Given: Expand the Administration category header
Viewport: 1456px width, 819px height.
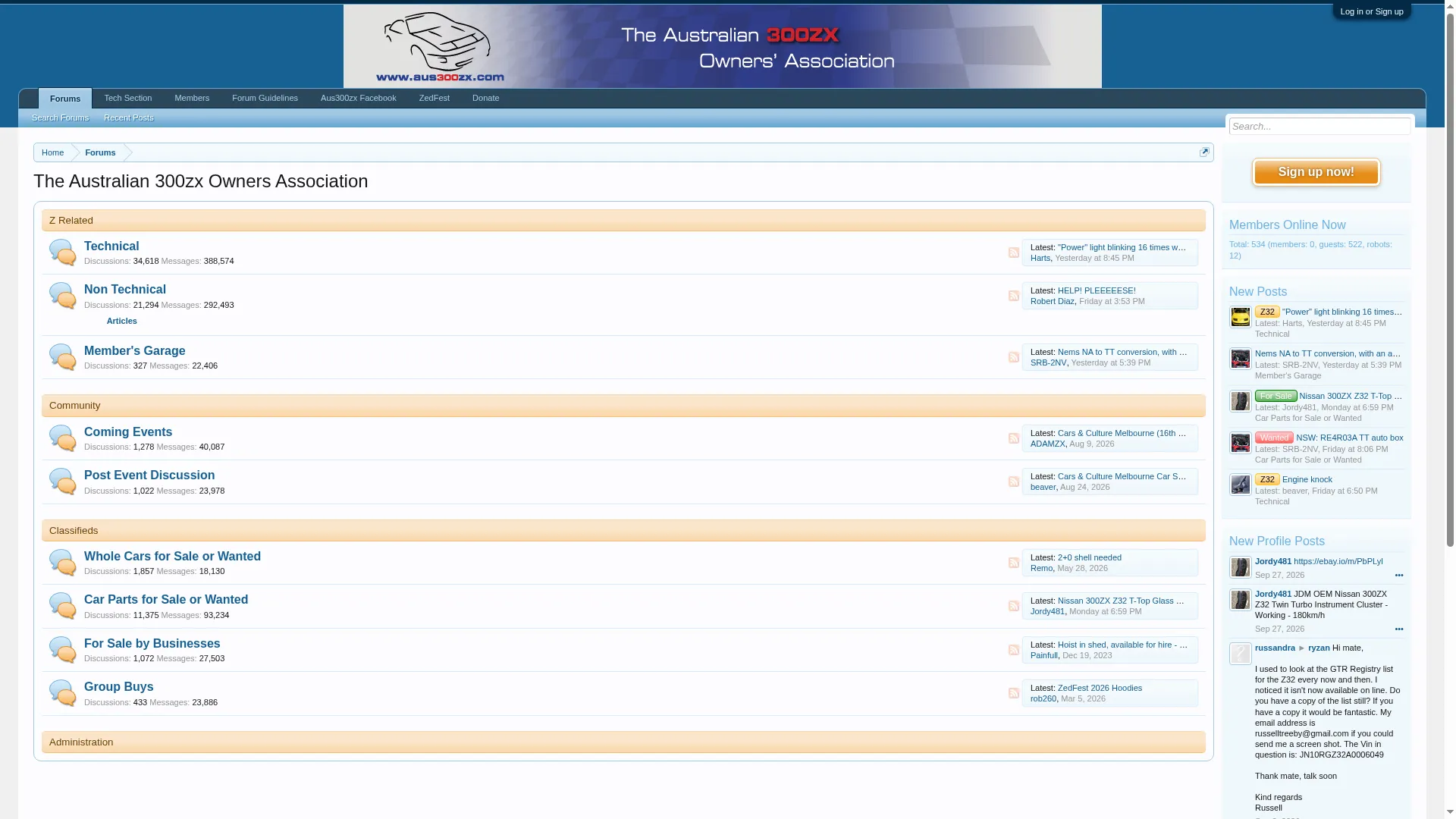Looking at the screenshot, I should [623, 742].
